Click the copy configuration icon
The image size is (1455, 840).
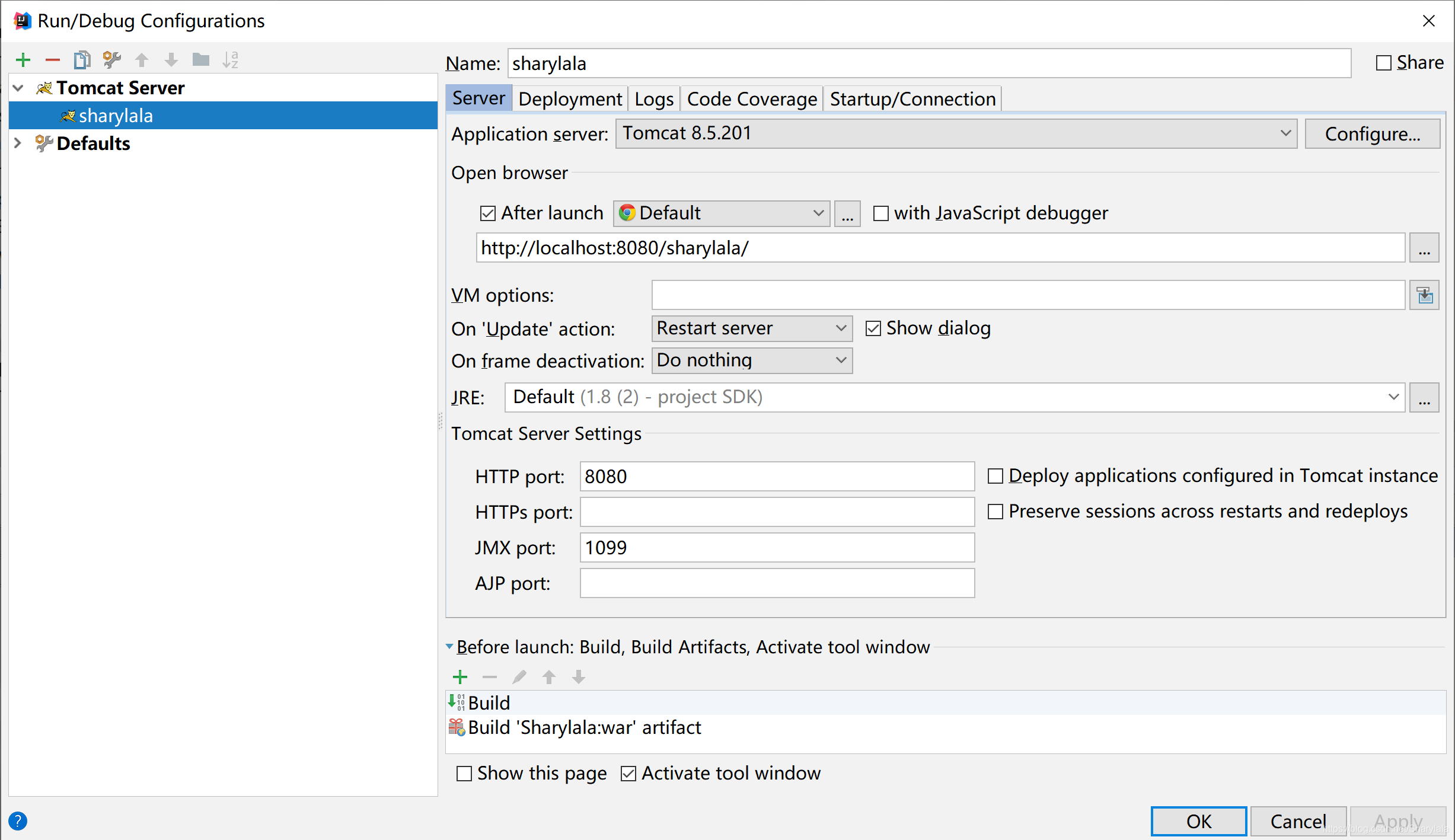[82, 60]
